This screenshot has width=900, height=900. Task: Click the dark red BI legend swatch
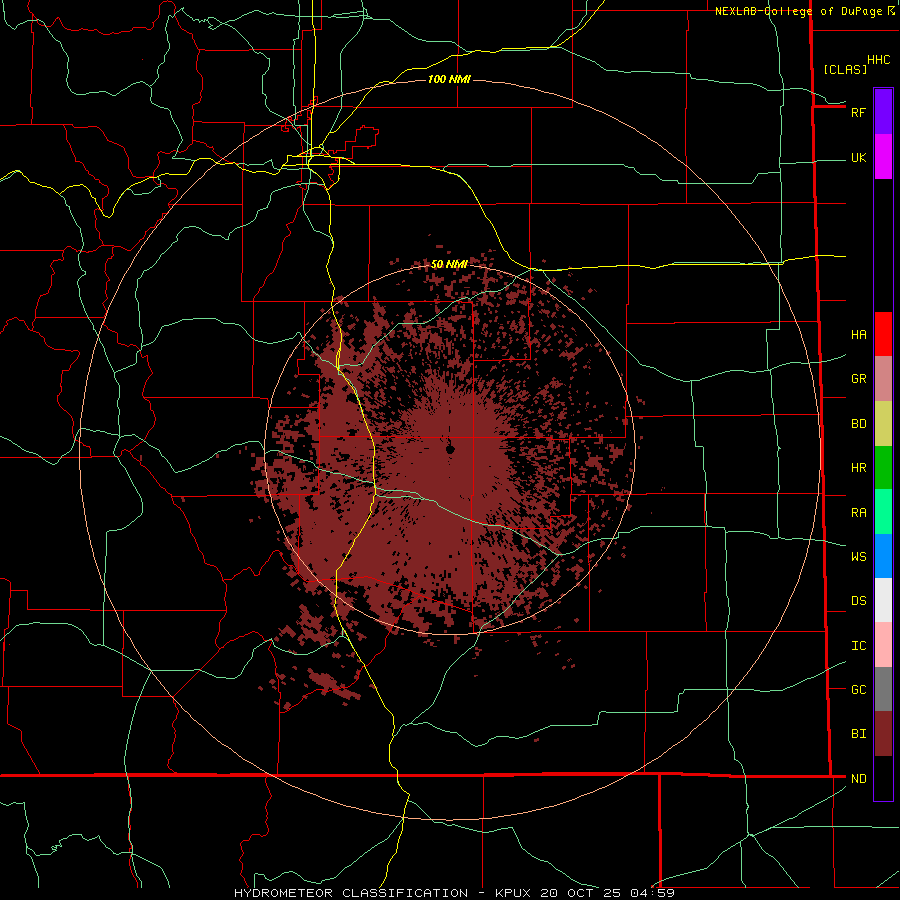click(x=883, y=734)
